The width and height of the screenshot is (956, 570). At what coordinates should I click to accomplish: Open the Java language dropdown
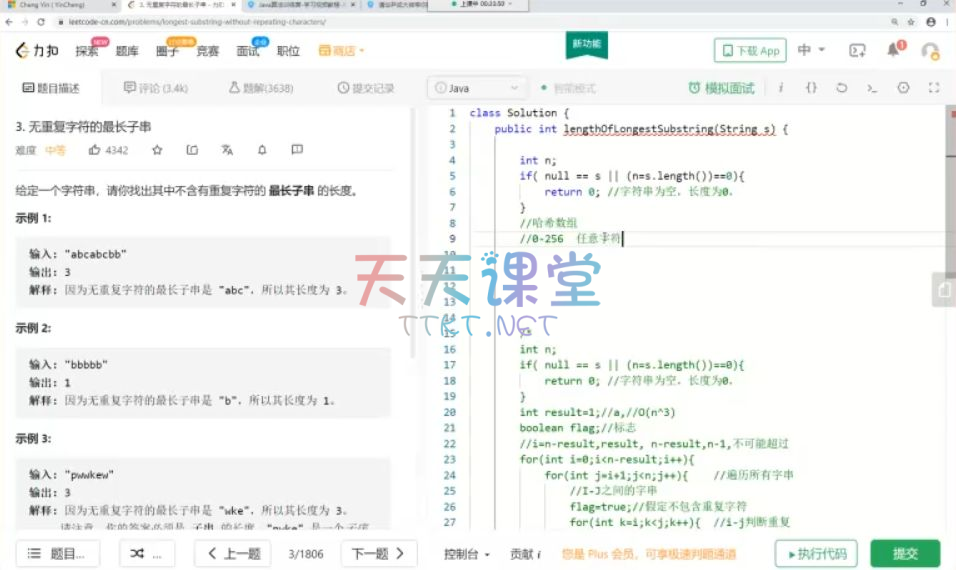(x=477, y=88)
